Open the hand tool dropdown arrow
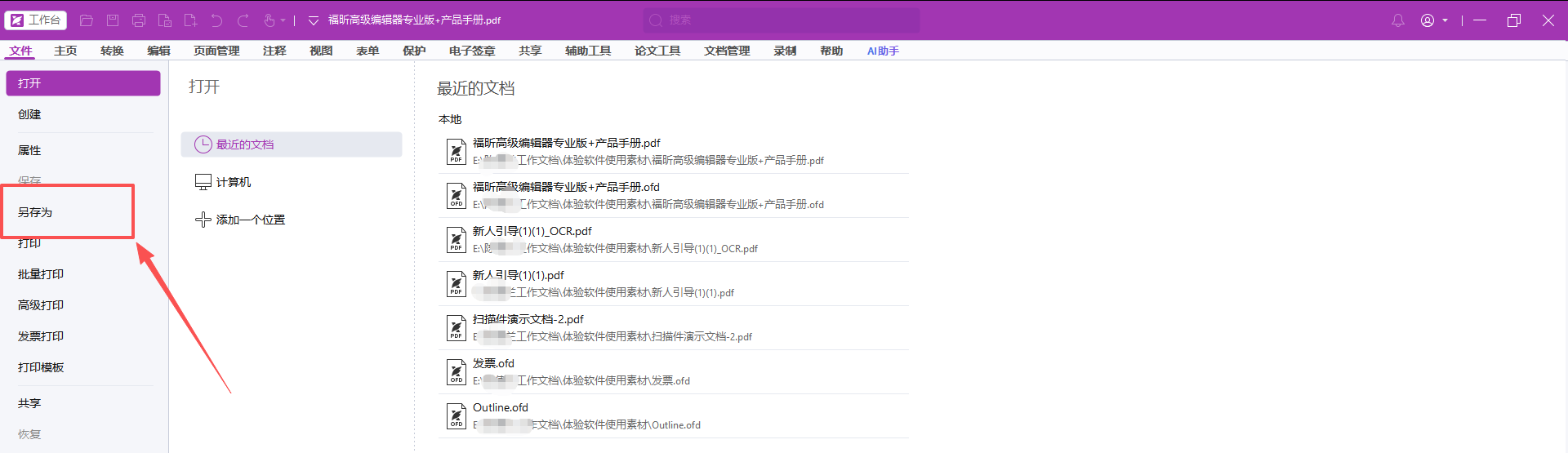1568x453 pixels. tap(283, 20)
